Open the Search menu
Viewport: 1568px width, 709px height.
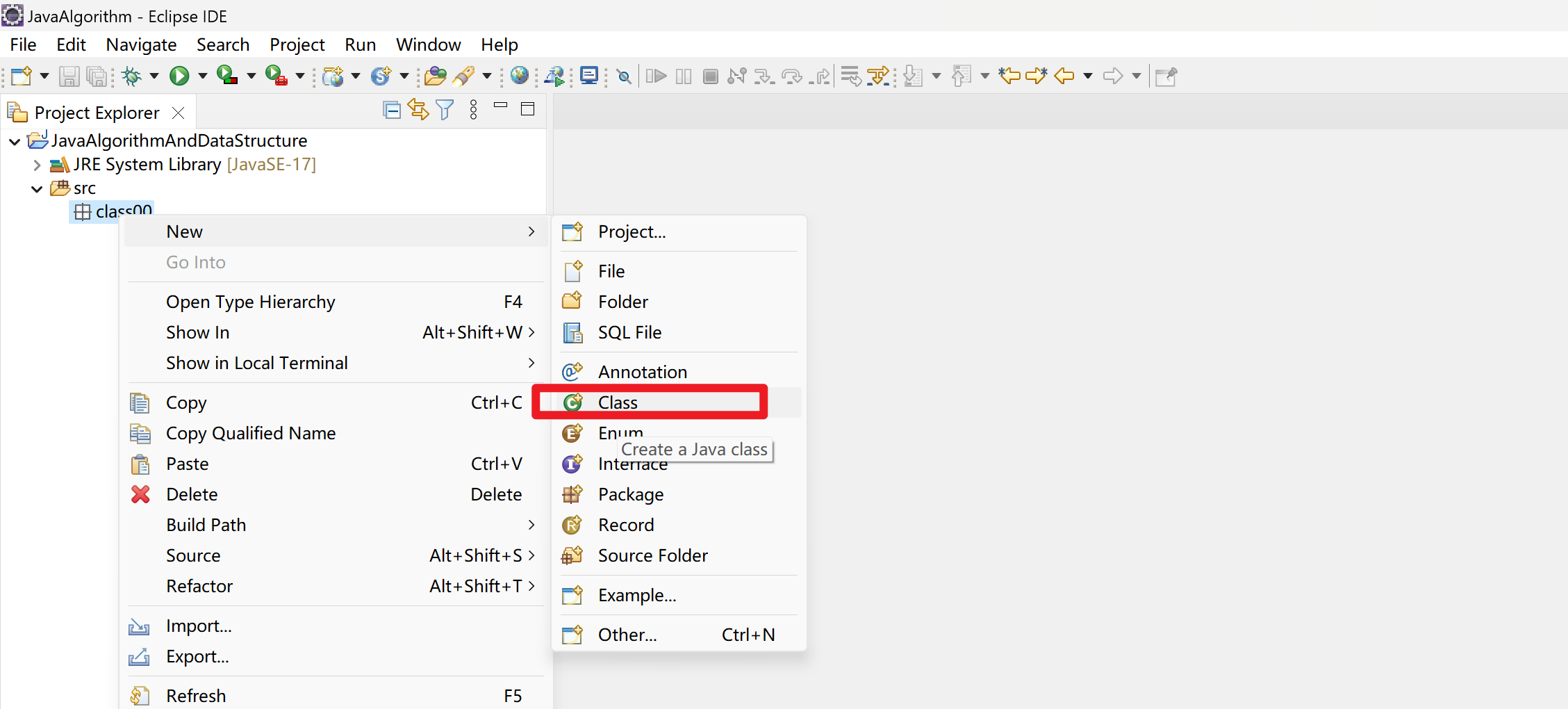(223, 44)
